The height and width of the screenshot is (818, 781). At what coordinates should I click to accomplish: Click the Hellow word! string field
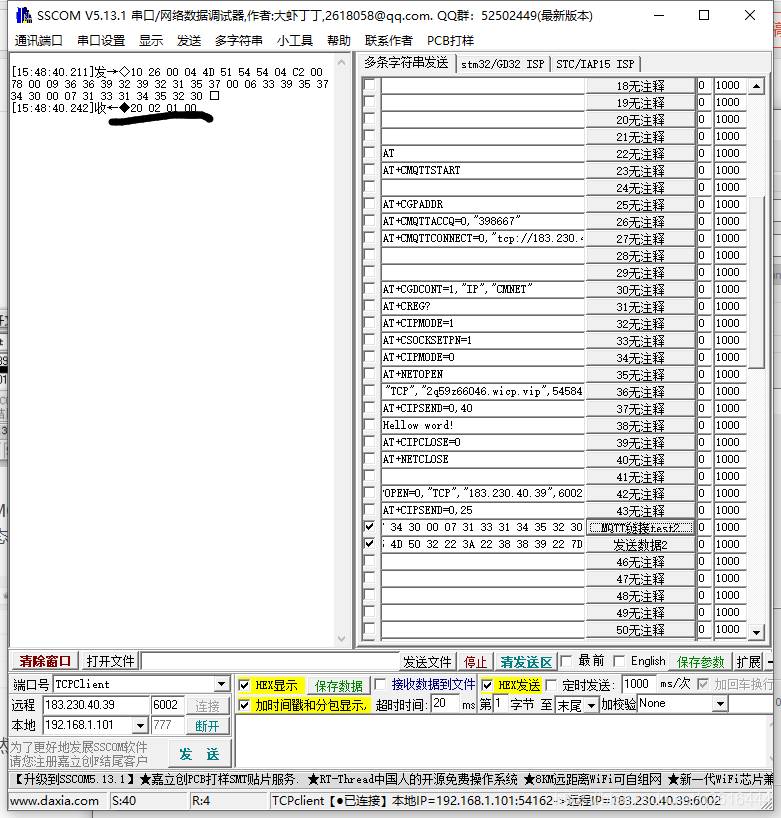click(483, 425)
